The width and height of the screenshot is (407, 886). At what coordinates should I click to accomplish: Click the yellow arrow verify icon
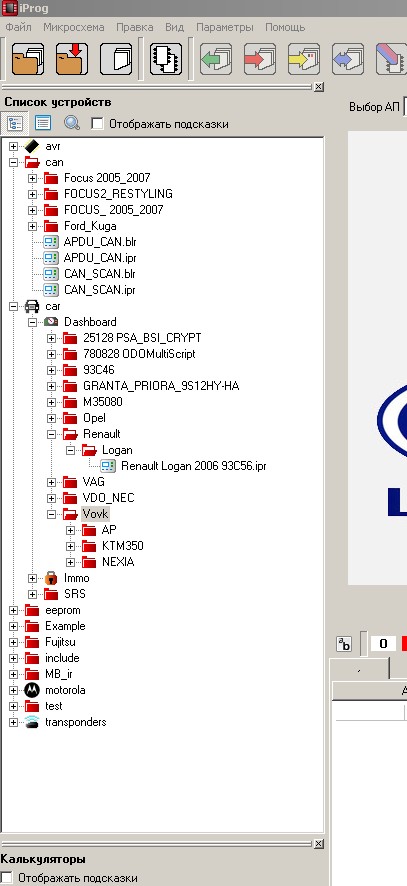point(304,59)
